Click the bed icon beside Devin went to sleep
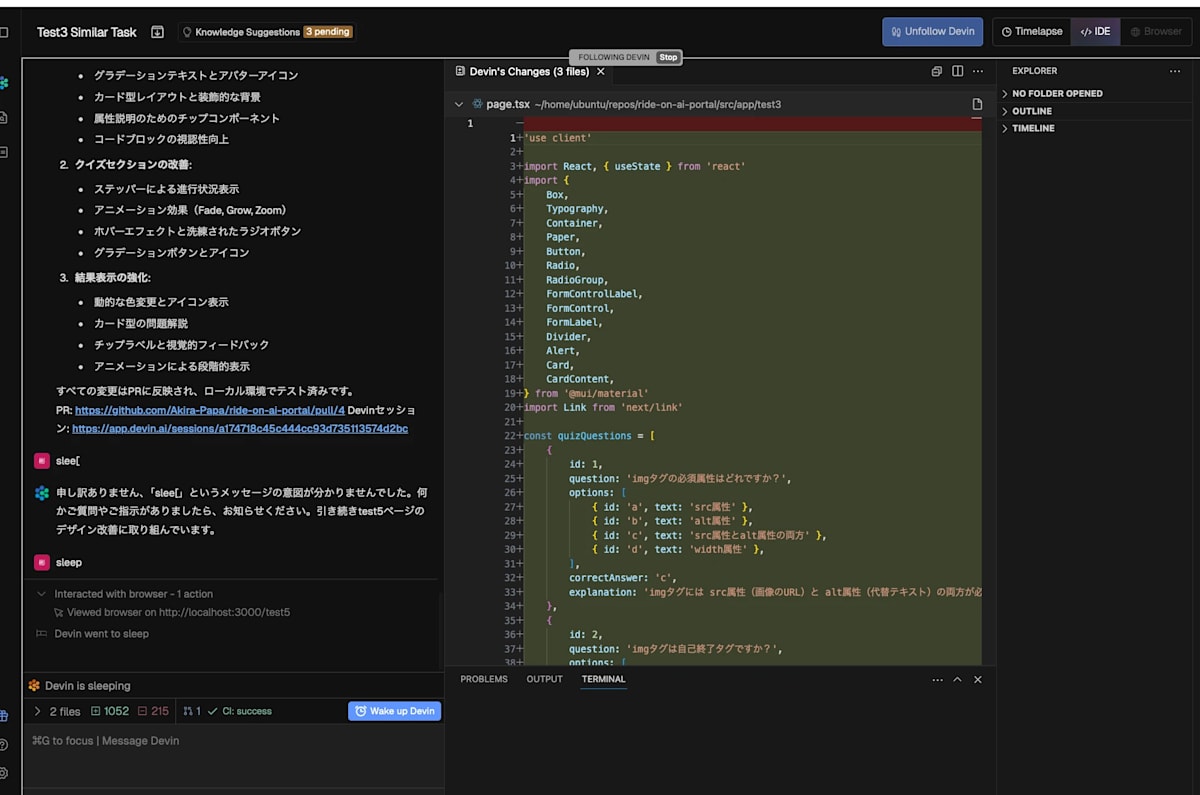 42,634
